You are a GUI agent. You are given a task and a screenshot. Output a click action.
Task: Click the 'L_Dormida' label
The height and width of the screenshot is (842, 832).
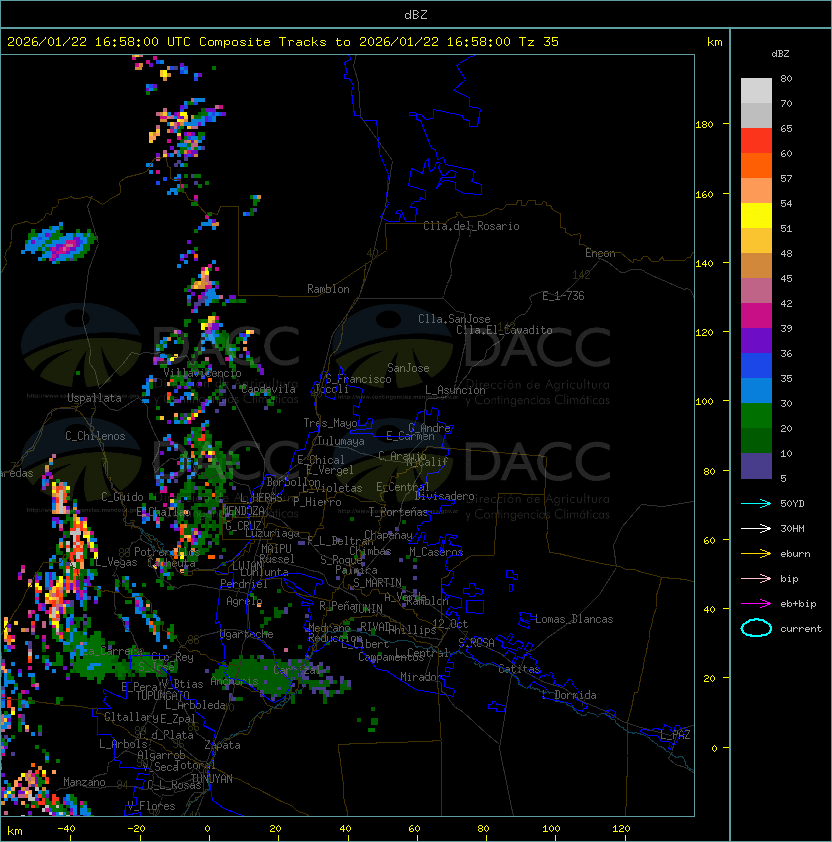[x=569, y=695]
